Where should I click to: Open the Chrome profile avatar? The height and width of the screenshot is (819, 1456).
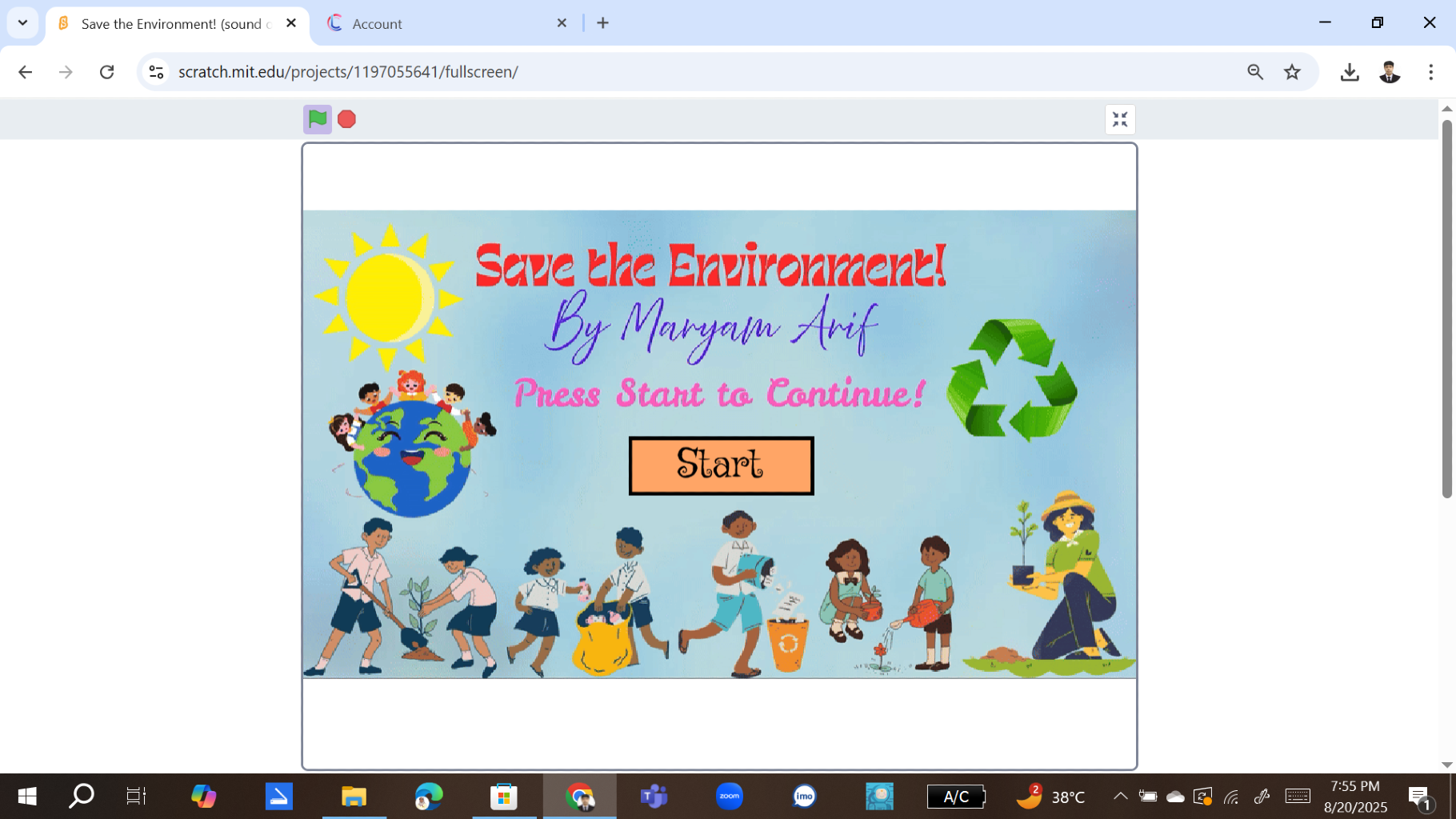coord(1390,72)
